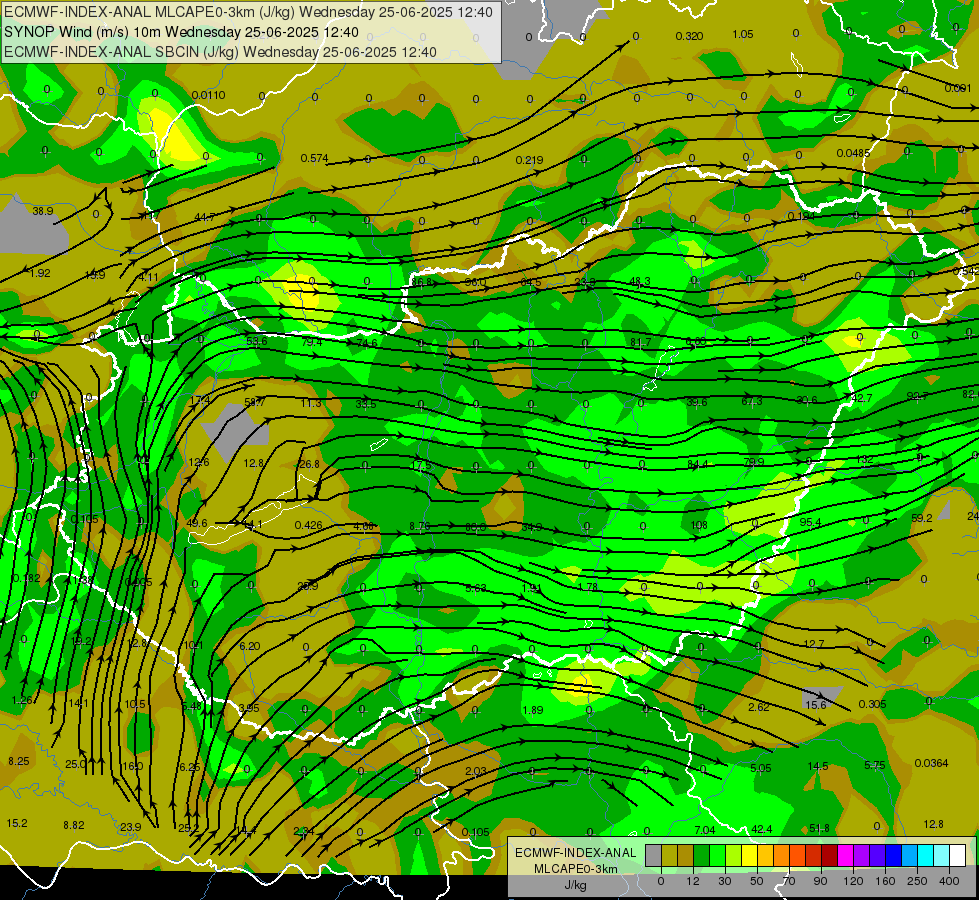Click the station value 44.7
Screen dimensions: 979x900
tap(205, 217)
